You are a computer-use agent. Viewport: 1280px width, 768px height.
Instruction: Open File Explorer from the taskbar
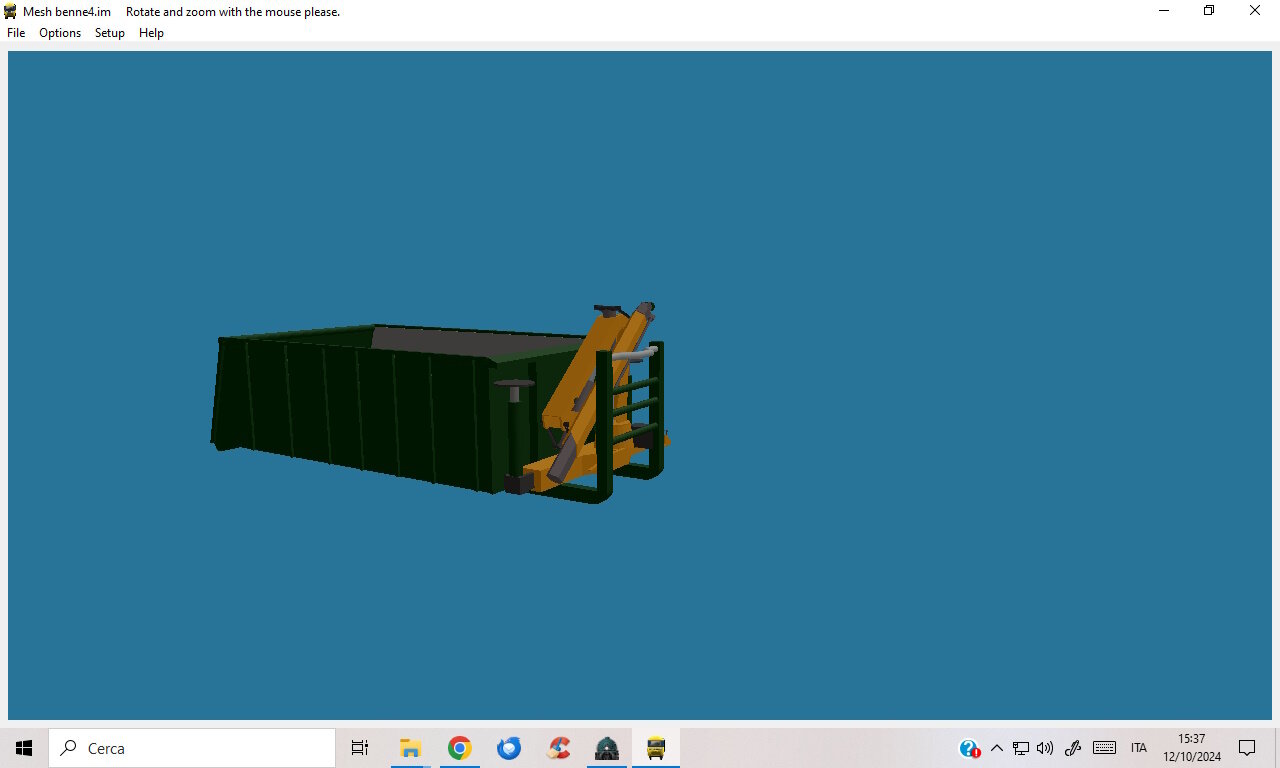click(410, 748)
